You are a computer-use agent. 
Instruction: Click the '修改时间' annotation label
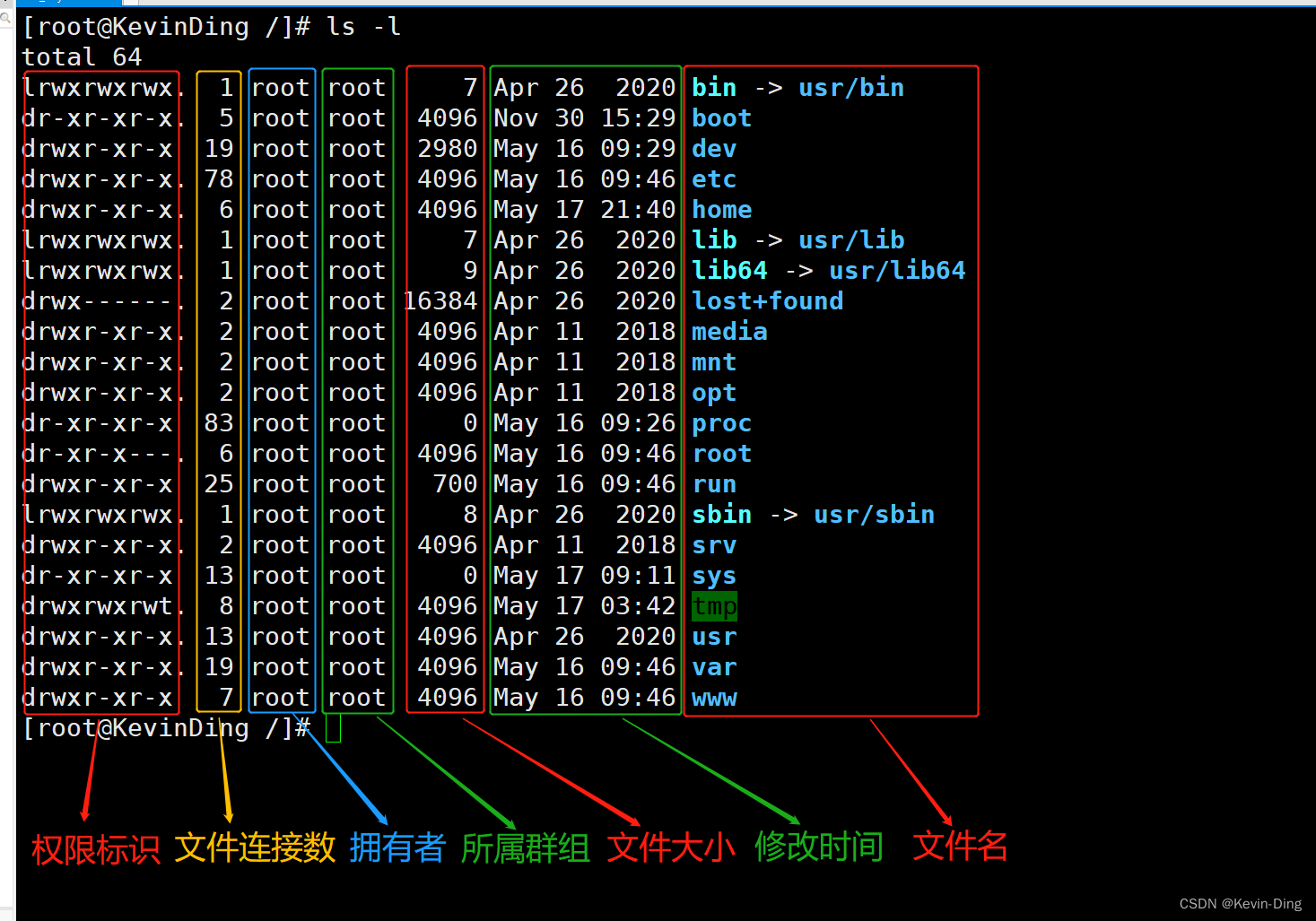coord(819,847)
